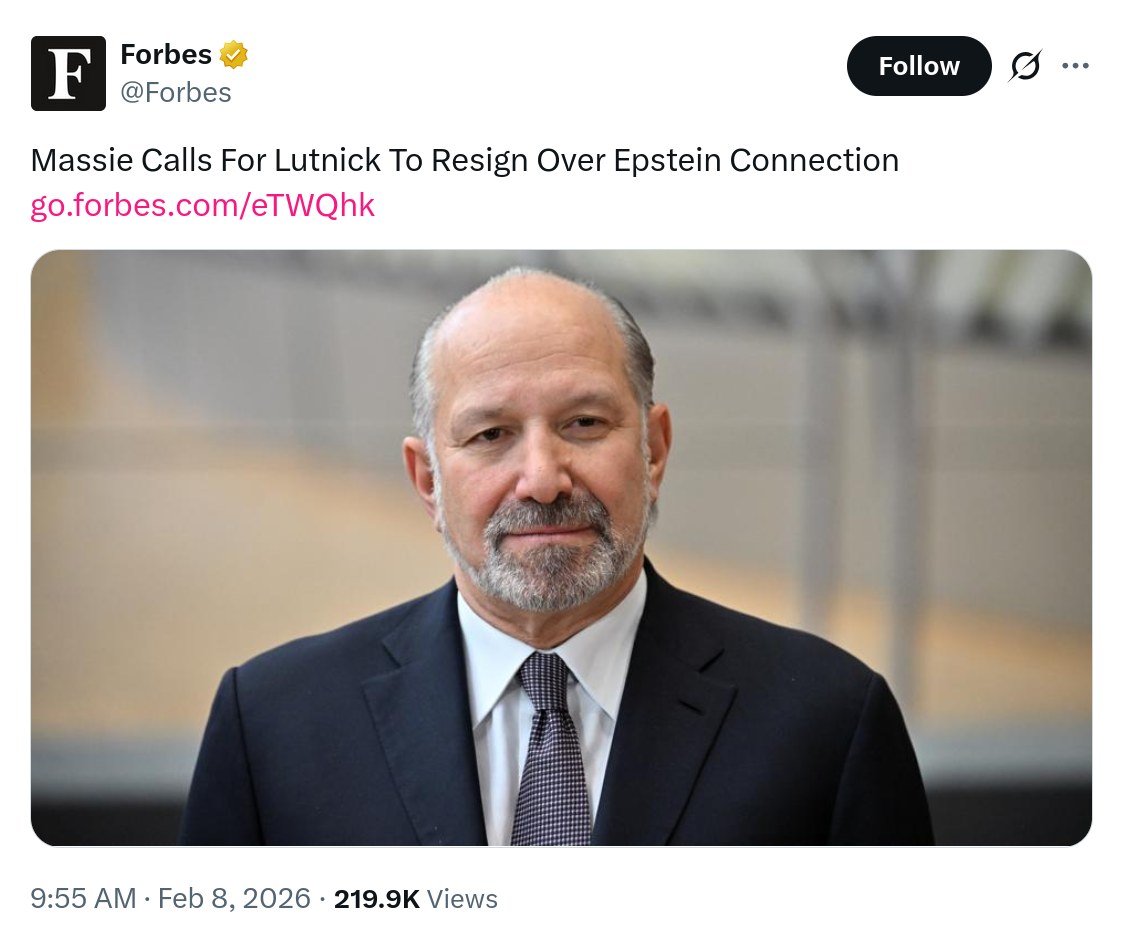
Task: Open the three-dot more options menu
Action: [x=1075, y=66]
